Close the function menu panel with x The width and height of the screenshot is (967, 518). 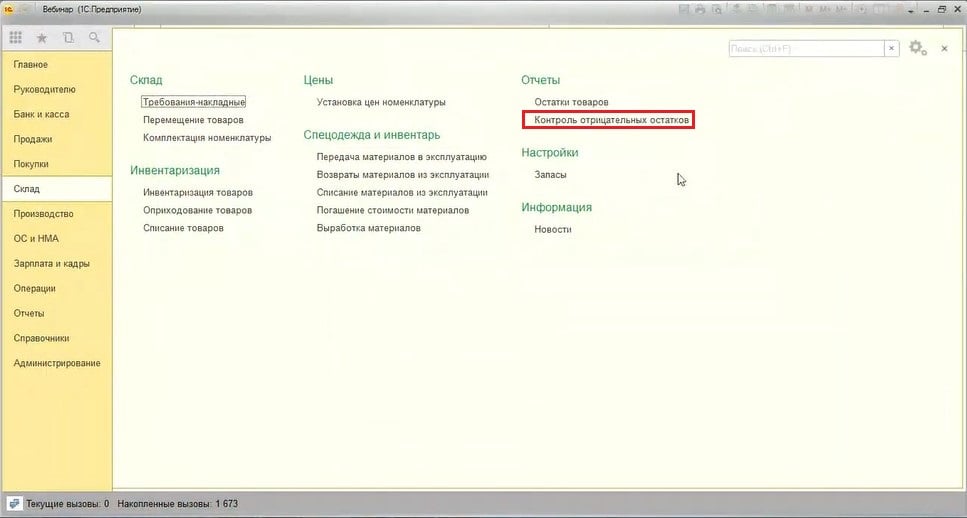pos(944,48)
